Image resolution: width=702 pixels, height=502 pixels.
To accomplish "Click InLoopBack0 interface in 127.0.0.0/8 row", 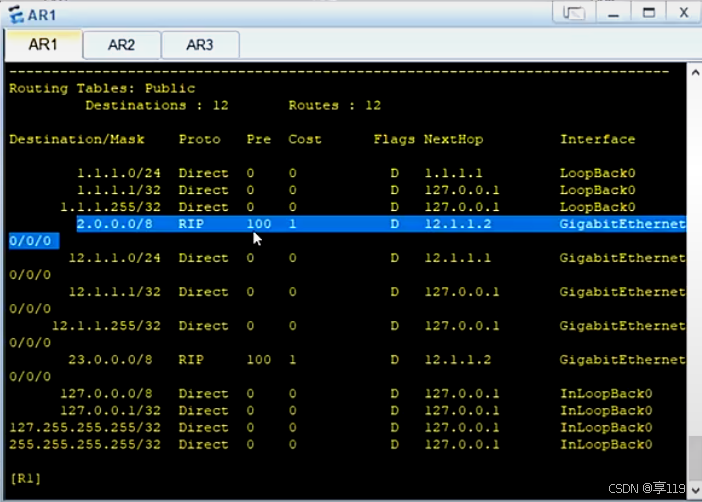I will 606,394.
